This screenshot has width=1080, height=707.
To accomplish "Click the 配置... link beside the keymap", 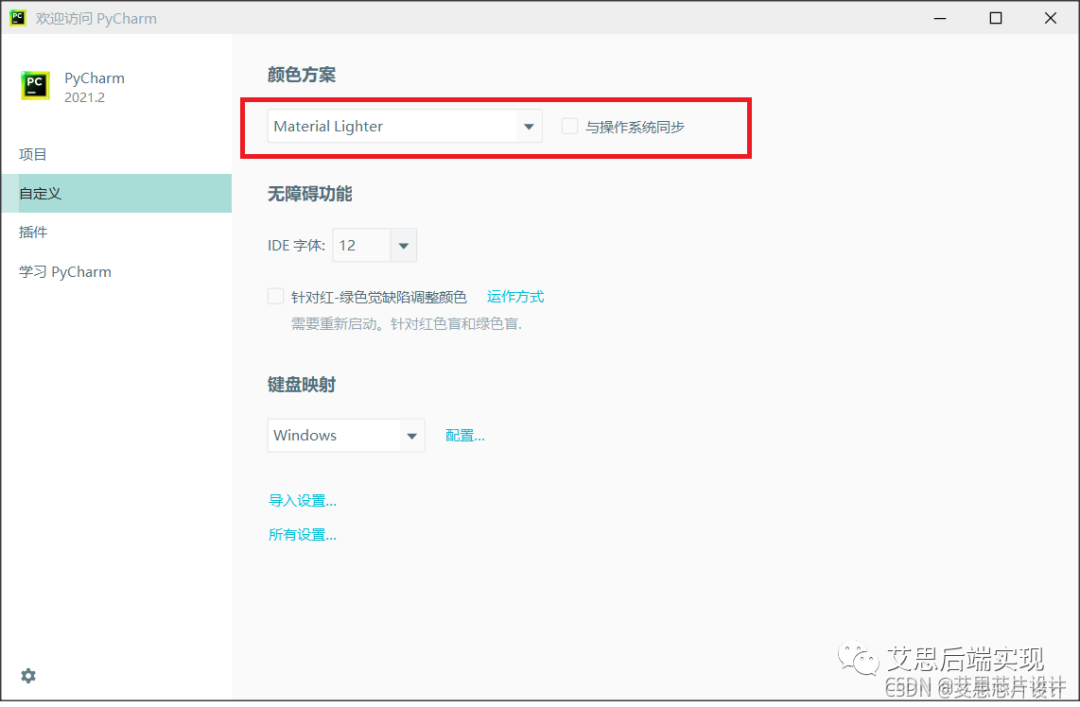I will (x=465, y=436).
